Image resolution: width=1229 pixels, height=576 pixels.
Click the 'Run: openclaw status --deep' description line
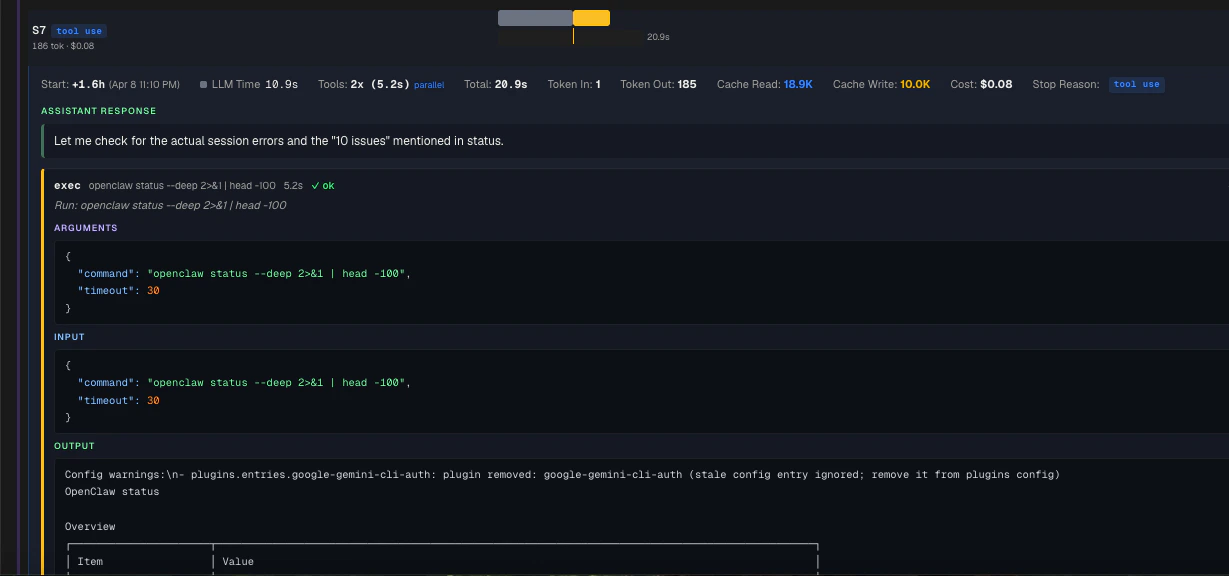(x=170, y=206)
